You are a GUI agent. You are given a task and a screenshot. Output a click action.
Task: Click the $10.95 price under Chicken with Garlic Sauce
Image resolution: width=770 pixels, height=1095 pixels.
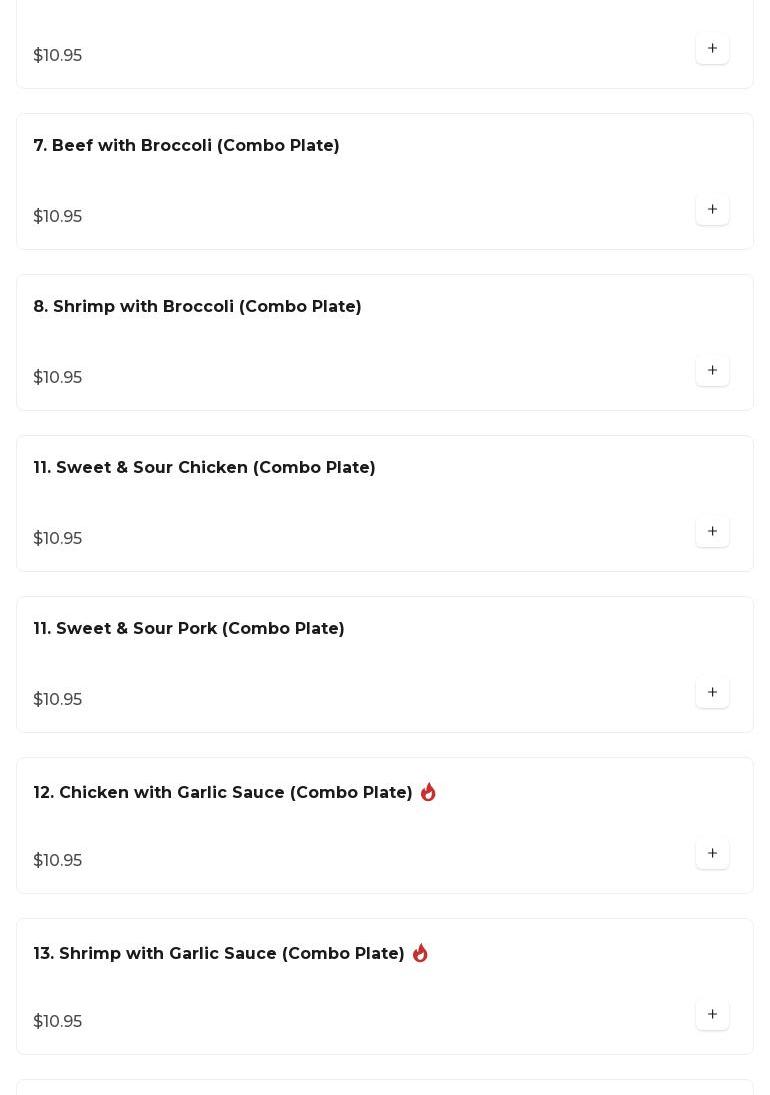pyautogui.click(x=58, y=860)
